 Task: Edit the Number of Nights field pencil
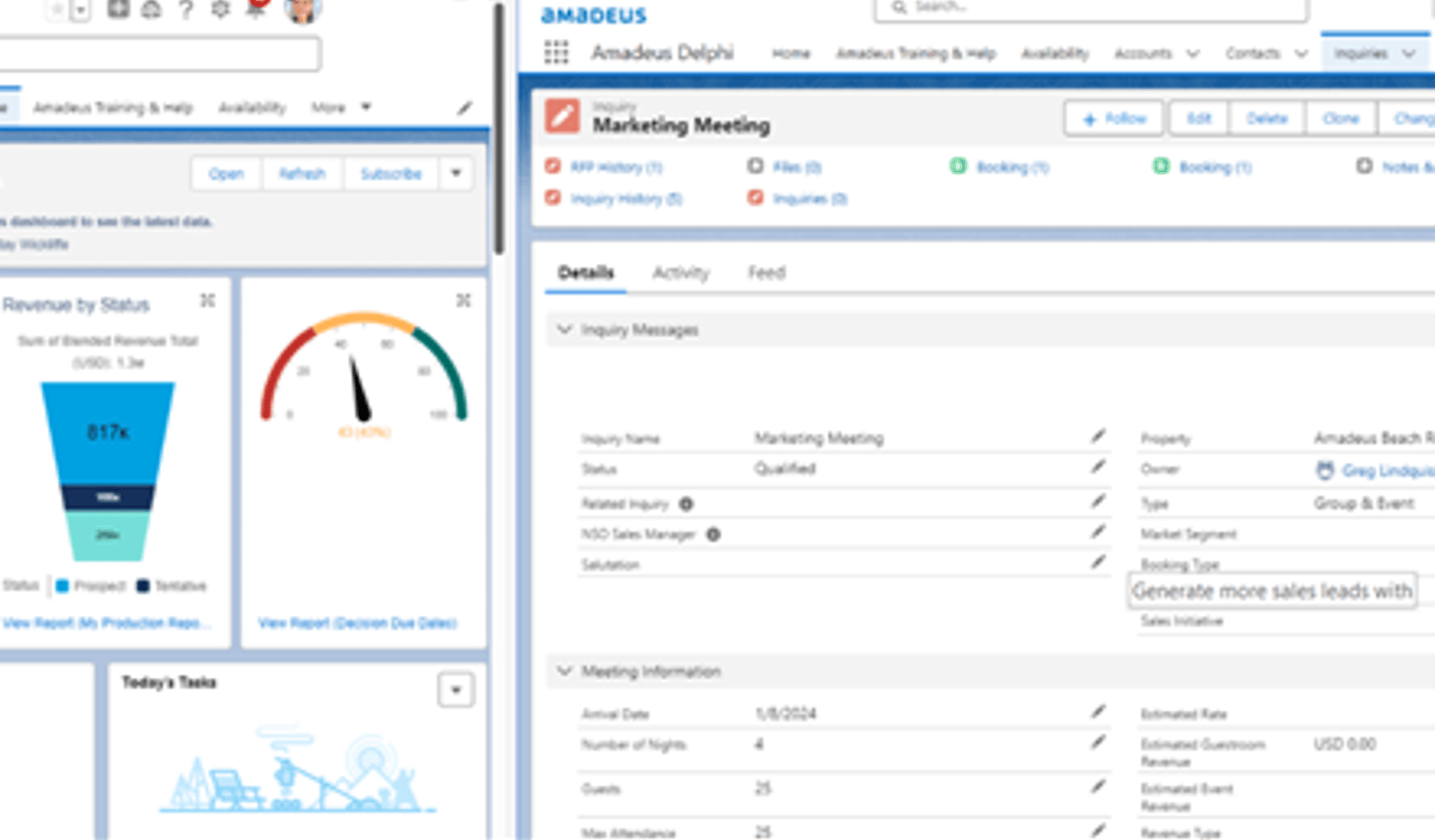tap(1098, 742)
